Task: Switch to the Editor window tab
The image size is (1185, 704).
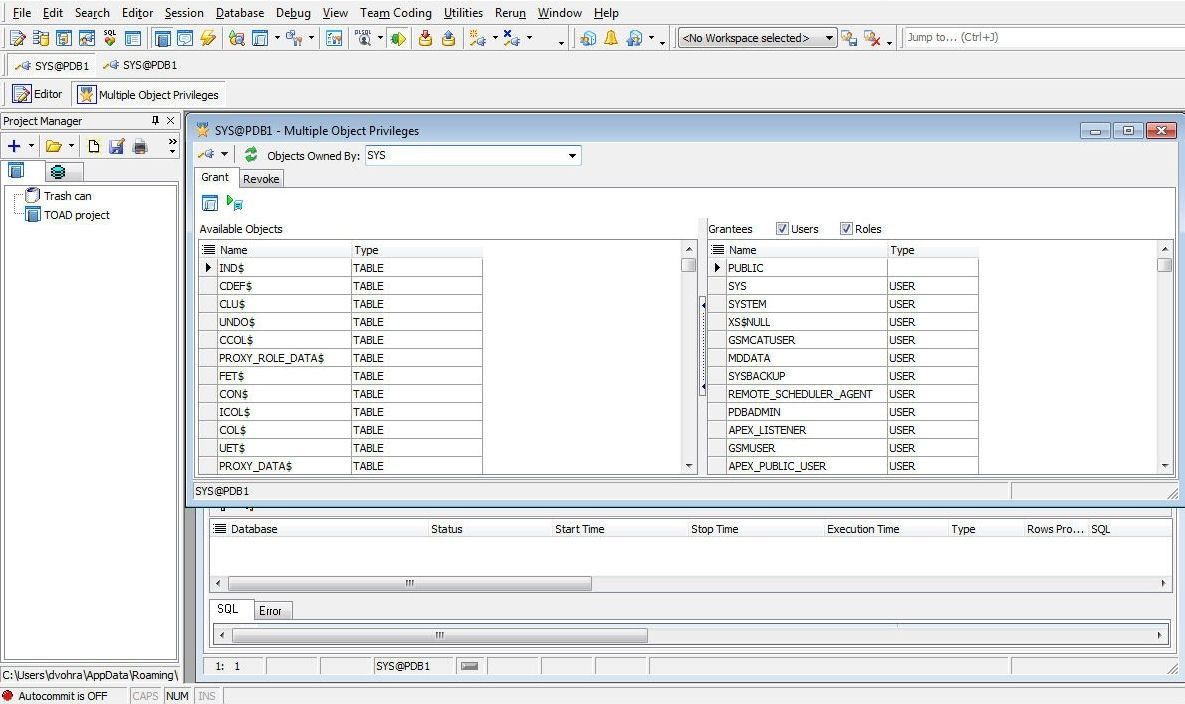Action: point(37,94)
